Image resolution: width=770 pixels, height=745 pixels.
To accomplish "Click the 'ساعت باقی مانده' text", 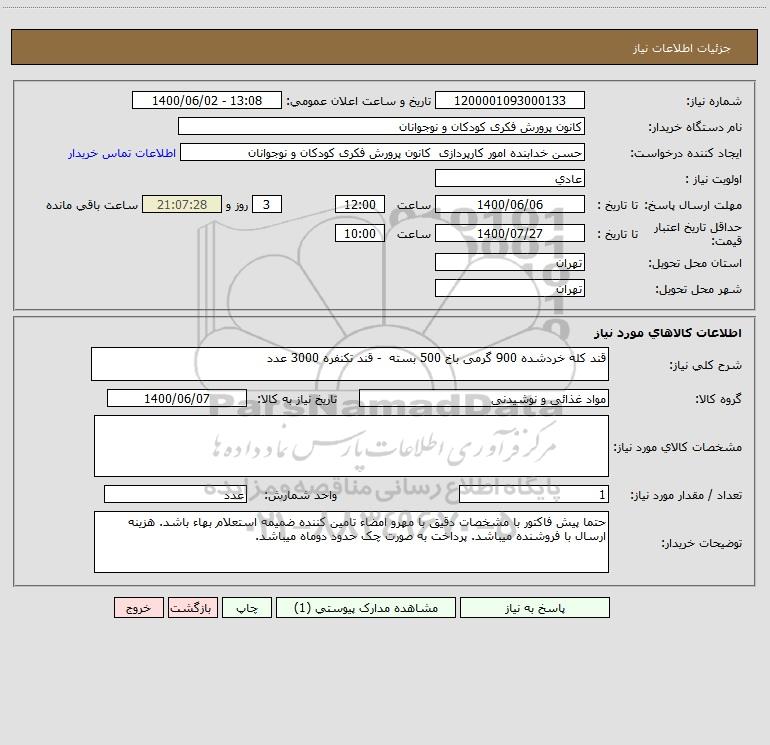I will pyautogui.click(x=92, y=205).
